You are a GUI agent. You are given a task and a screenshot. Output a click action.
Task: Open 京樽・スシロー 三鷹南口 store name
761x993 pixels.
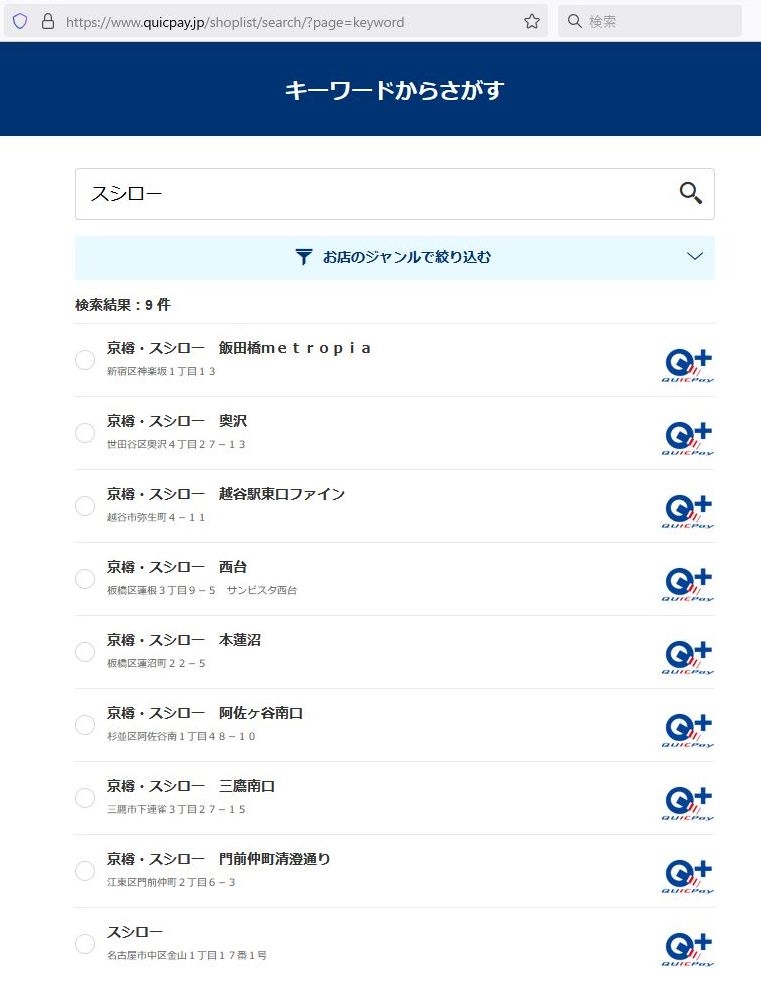click(x=191, y=785)
